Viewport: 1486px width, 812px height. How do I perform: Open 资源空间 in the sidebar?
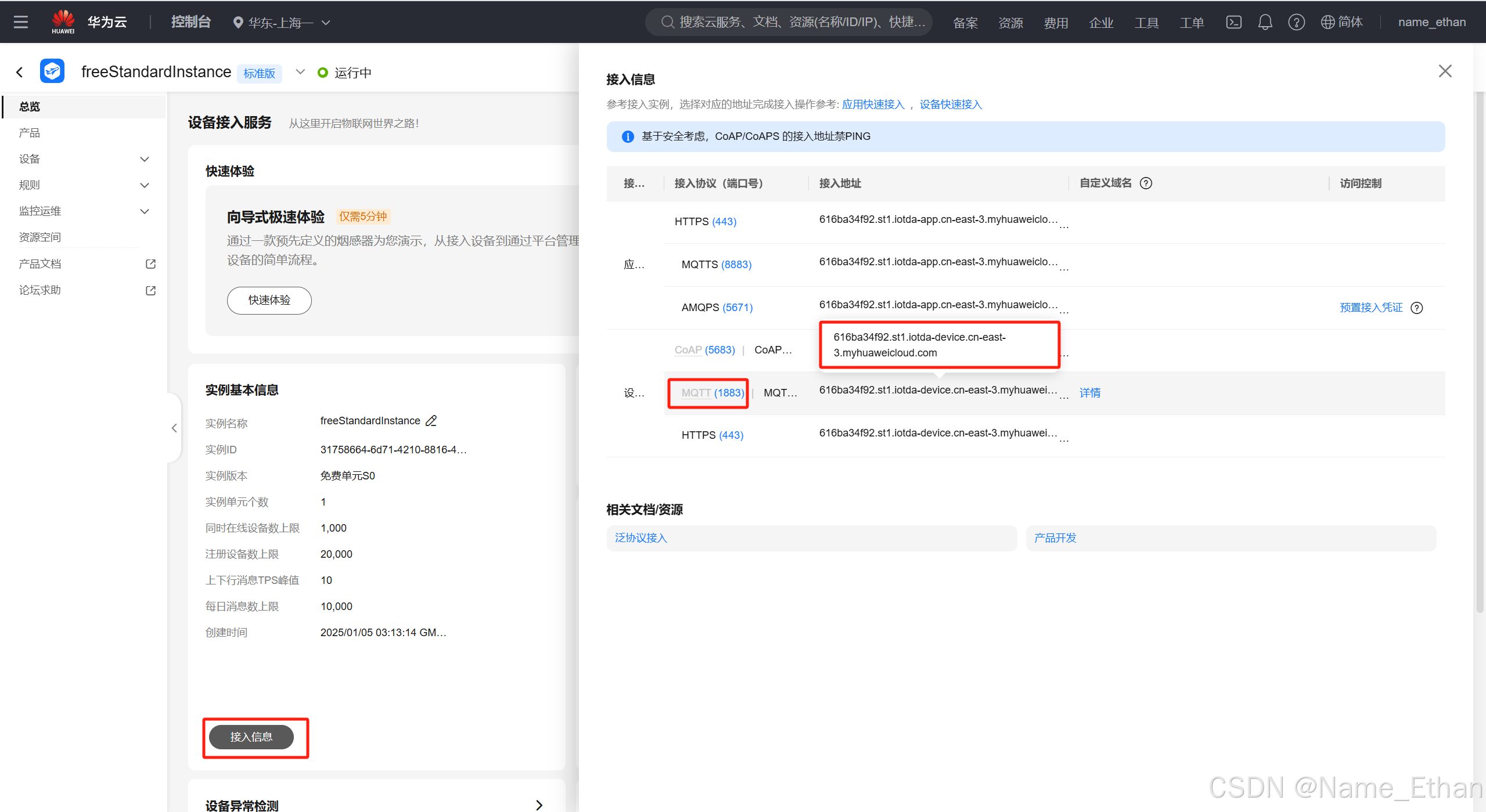tap(40, 237)
